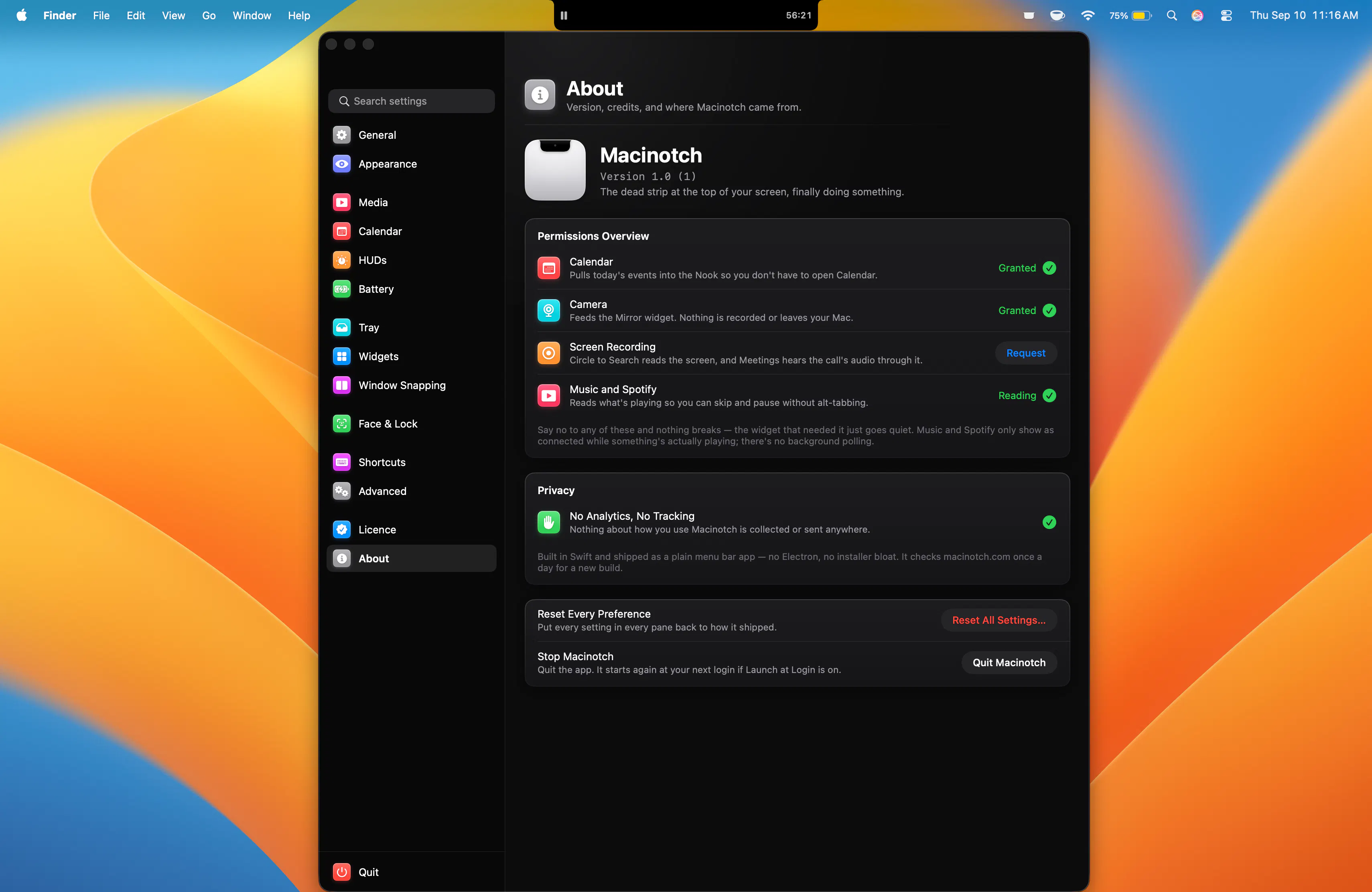Click the Camera permission icon
Viewport: 1372px width, 892px height.
pos(549,310)
